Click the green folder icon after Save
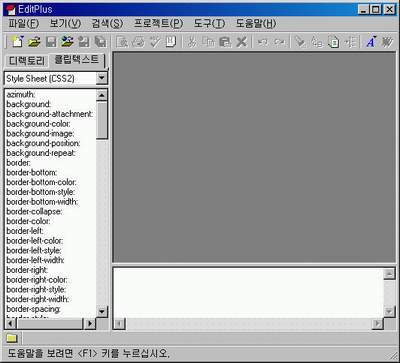Viewport: 400px width, 363px height. (67, 42)
